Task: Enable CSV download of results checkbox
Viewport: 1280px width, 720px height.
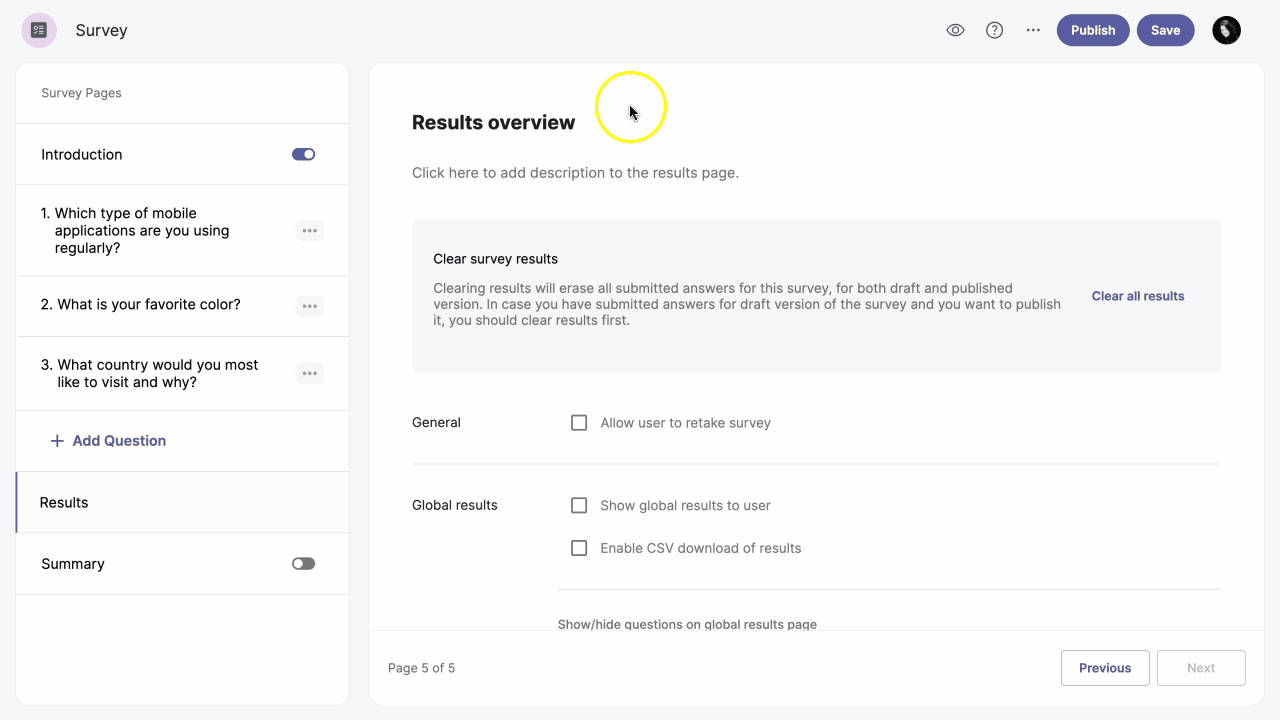Action: 579,548
